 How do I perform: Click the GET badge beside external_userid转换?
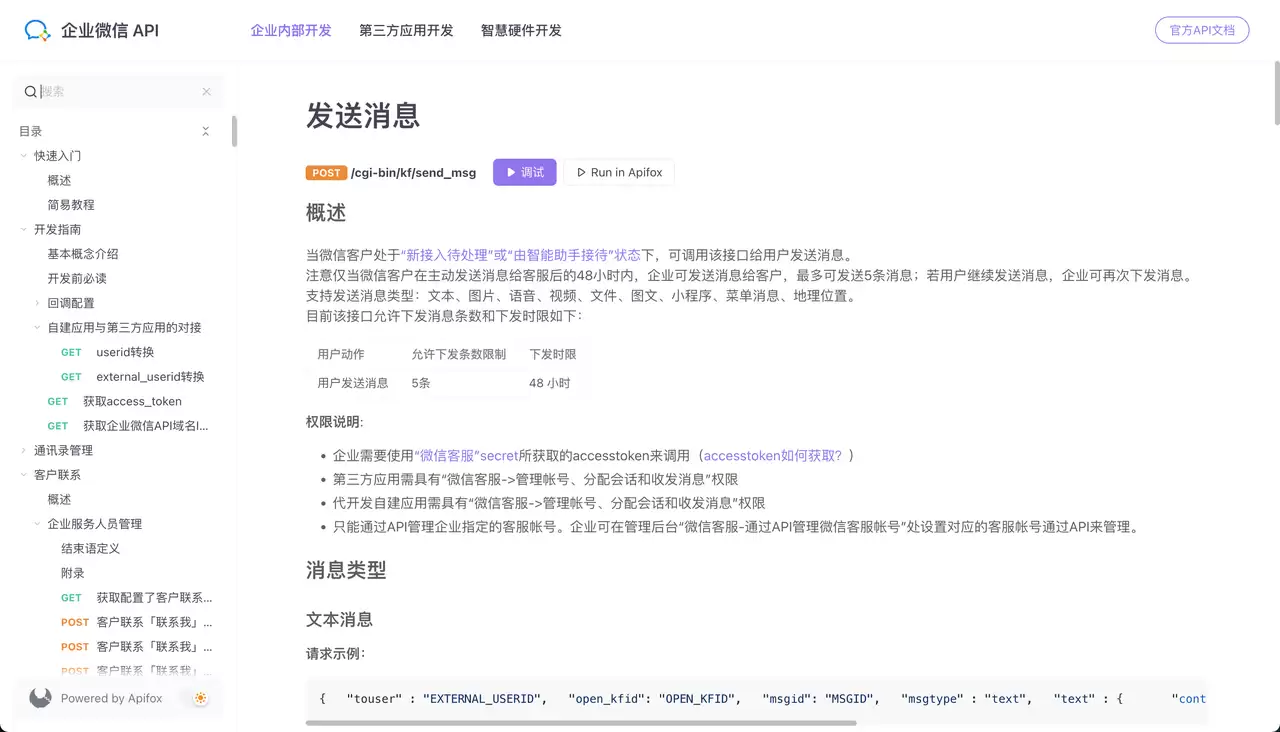tap(71, 377)
